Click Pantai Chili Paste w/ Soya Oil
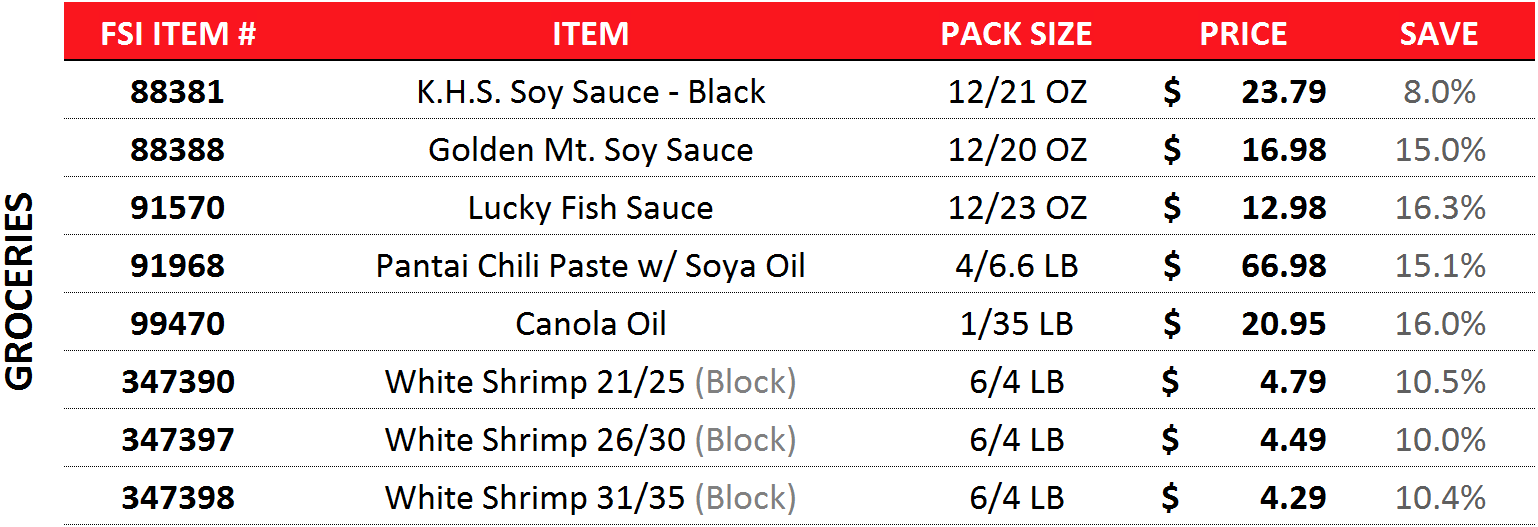Image resolution: width=1538 pixels, height=527 pixels. (590, 266)
